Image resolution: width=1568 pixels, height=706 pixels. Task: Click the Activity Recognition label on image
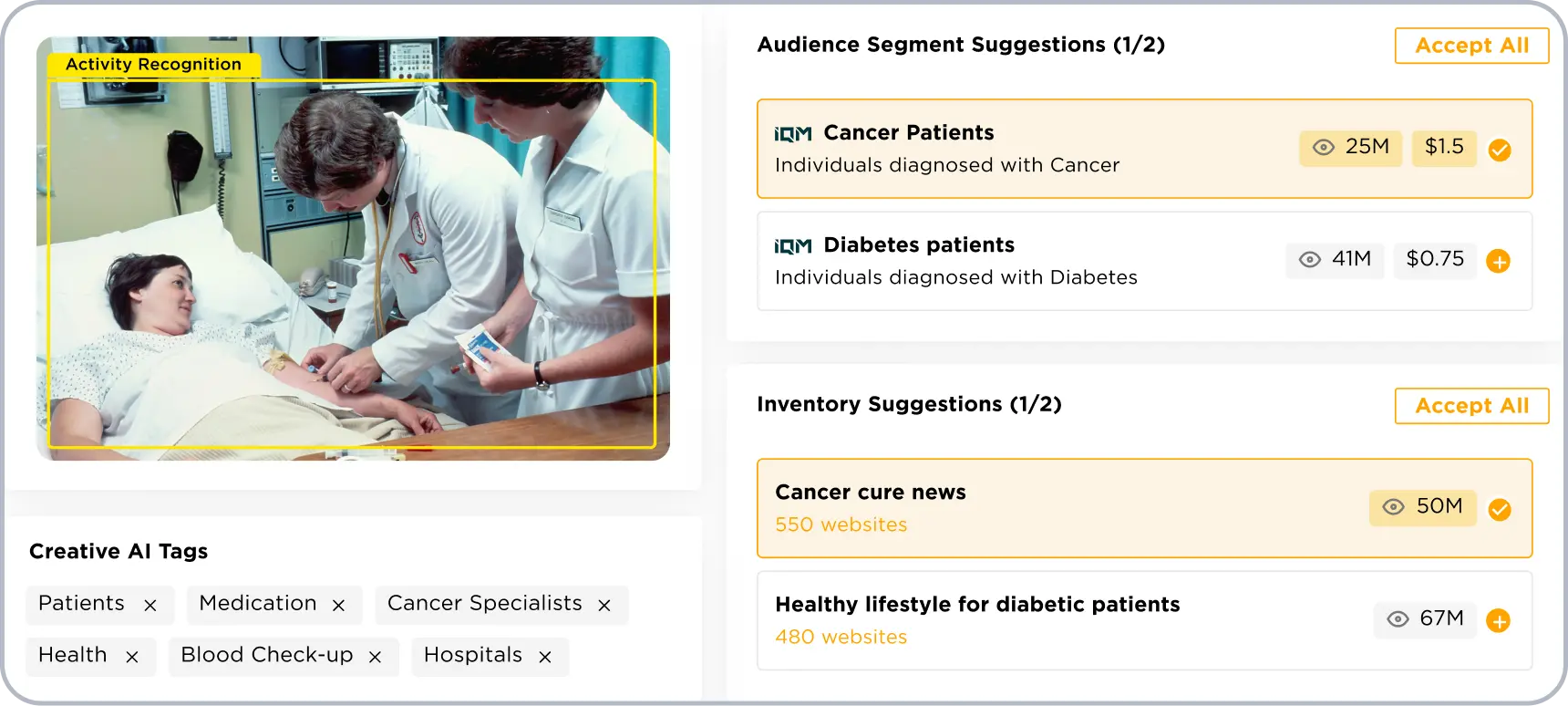click(153, 65)
